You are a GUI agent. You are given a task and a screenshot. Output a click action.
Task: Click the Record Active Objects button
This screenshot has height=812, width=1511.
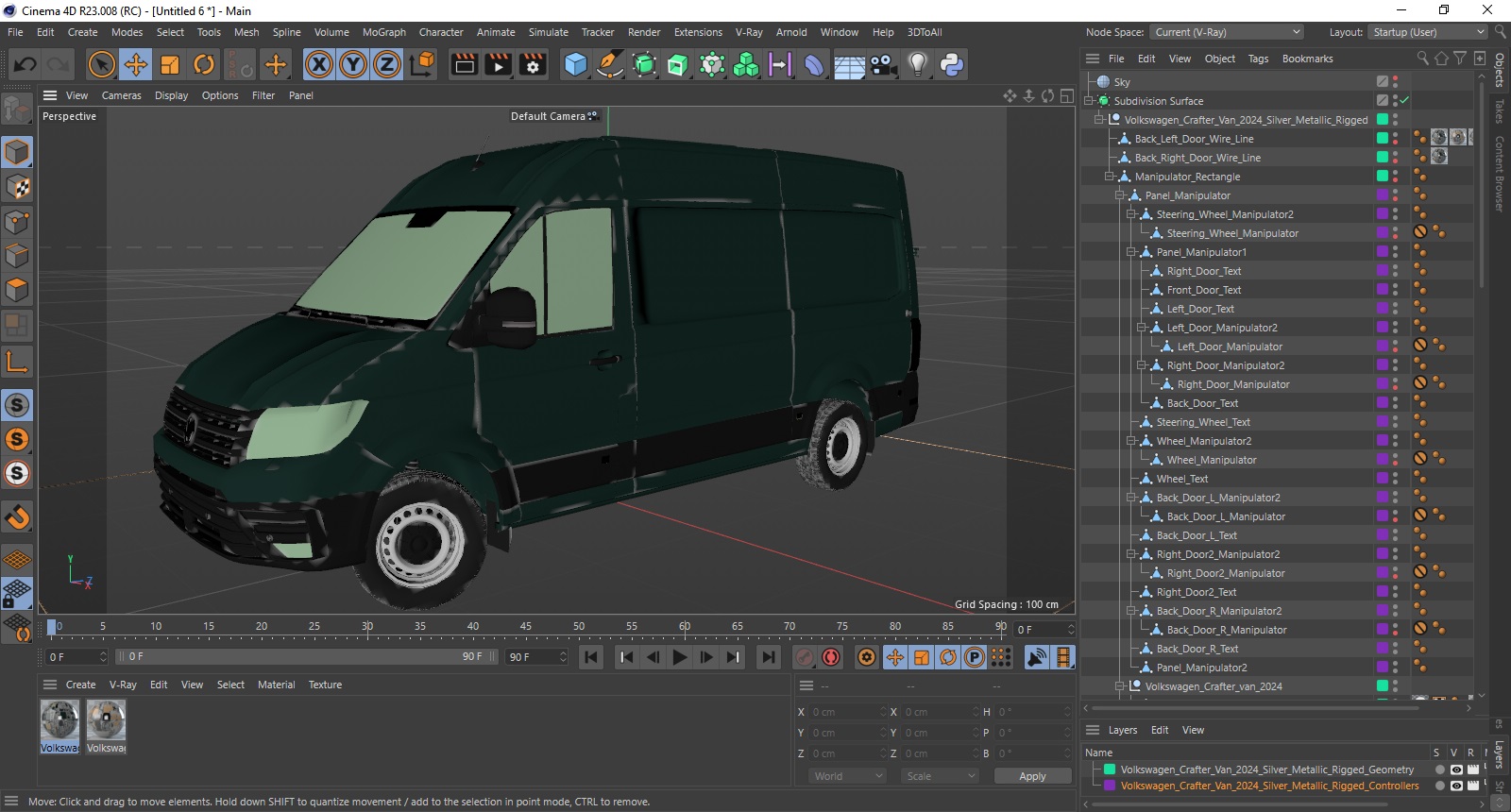(x=805, y=657)
